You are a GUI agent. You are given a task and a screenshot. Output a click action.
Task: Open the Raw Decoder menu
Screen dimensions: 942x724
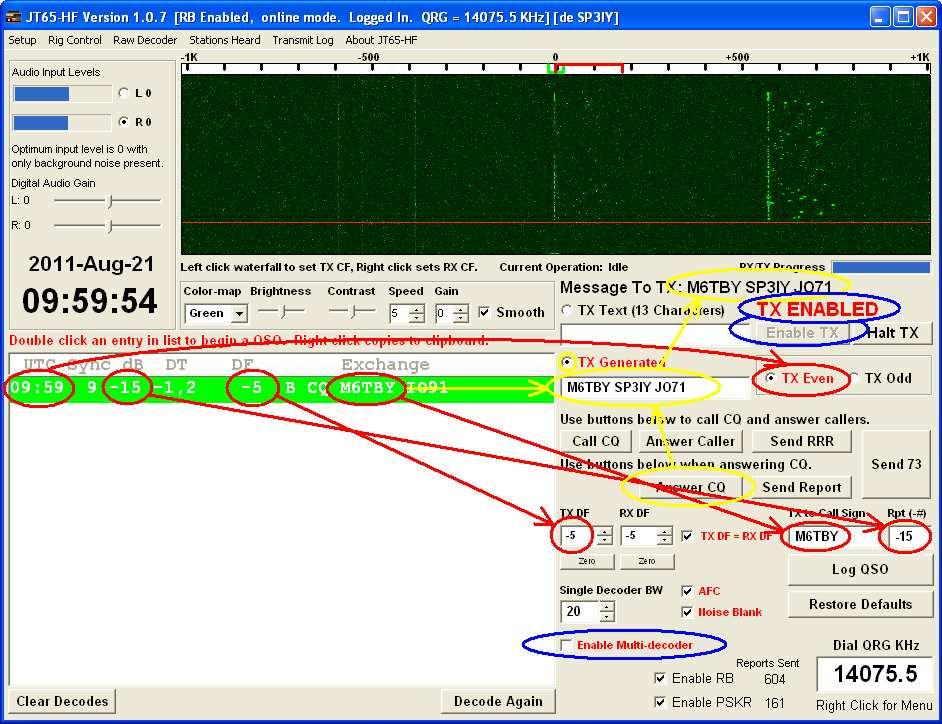(145, 40)
